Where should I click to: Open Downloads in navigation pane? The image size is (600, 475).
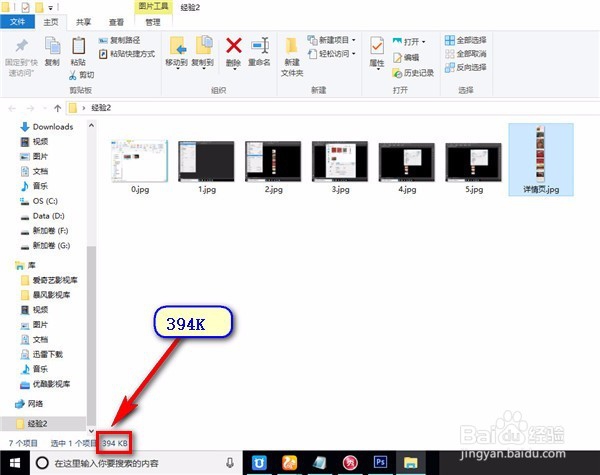pyautogui.click(x=46, y=127)
